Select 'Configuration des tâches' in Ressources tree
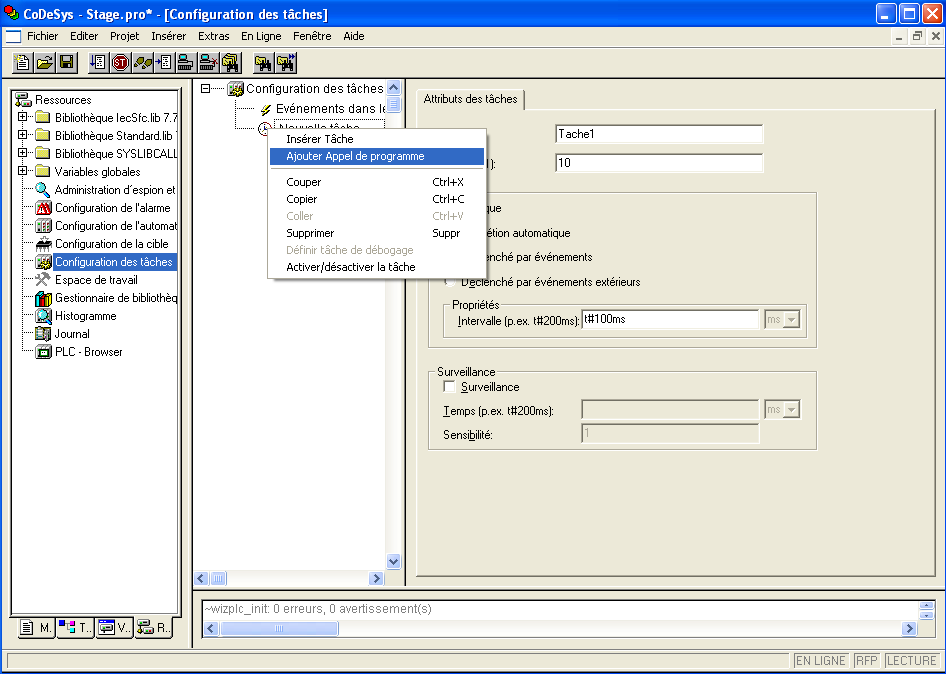 [114, 262]
